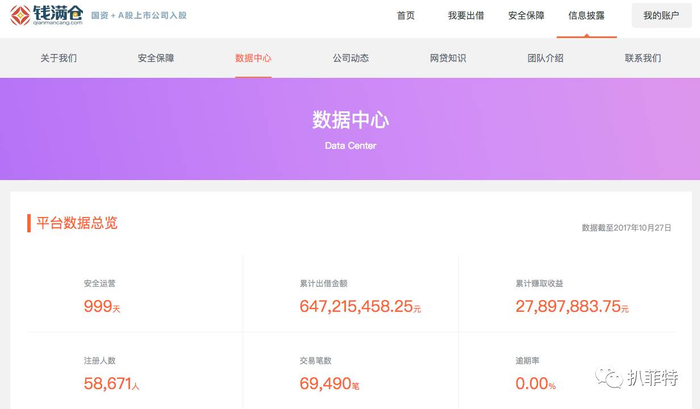This screenshot has width=700, height=409.
Task: Click the 累计赚取收益 value 27,897,883.75
Action: tap(568, 307)
